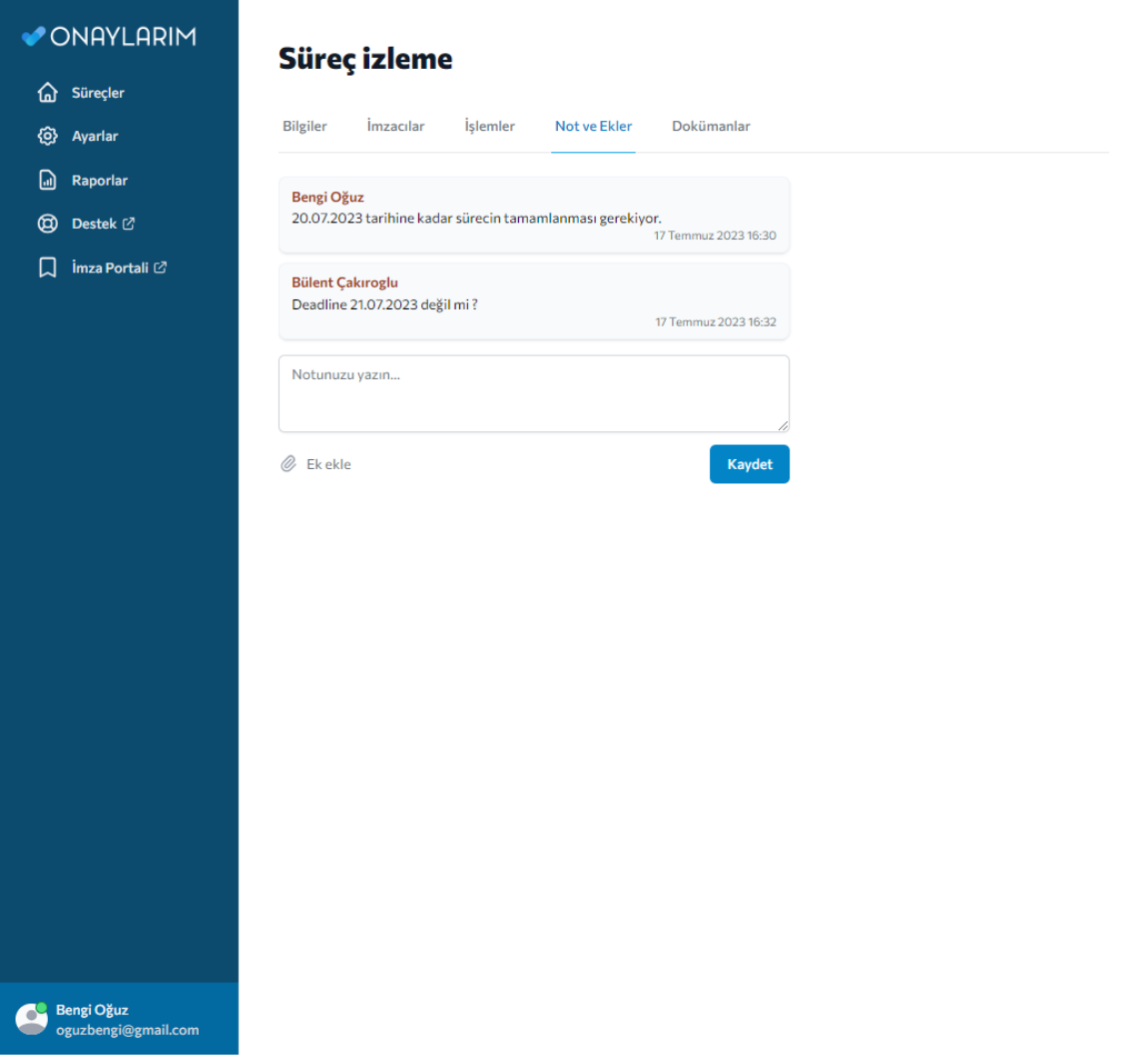Click the İmza Portali bookmark icon
Viewport: 1148px width, 1055px height.
[47, 268]
